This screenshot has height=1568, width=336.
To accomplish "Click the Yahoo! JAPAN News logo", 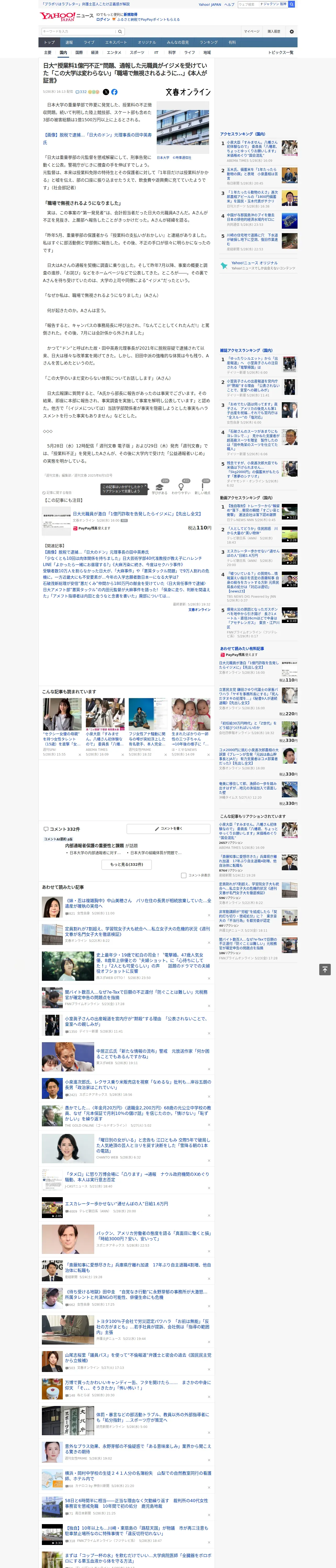I will tap(67, 16).
